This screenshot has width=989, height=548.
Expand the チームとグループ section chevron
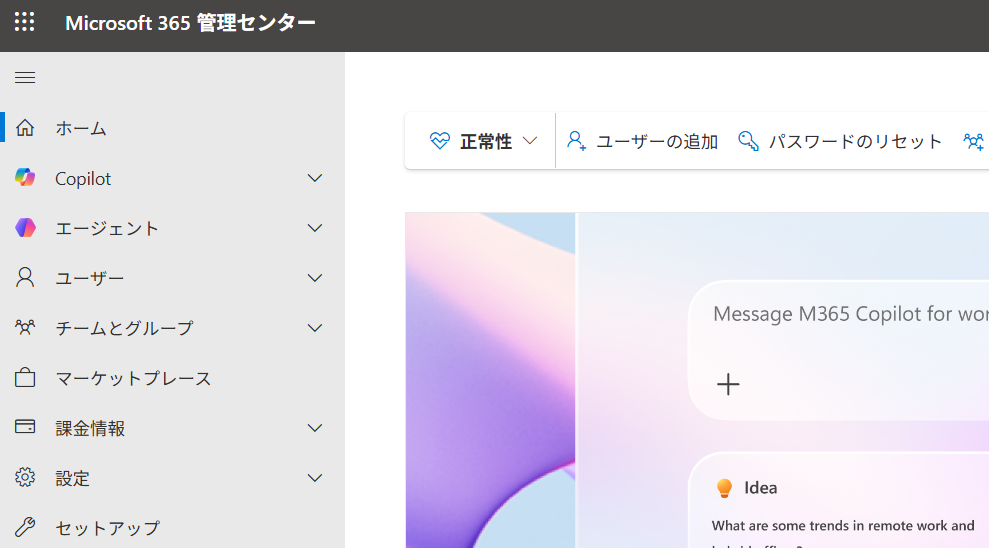315,328
